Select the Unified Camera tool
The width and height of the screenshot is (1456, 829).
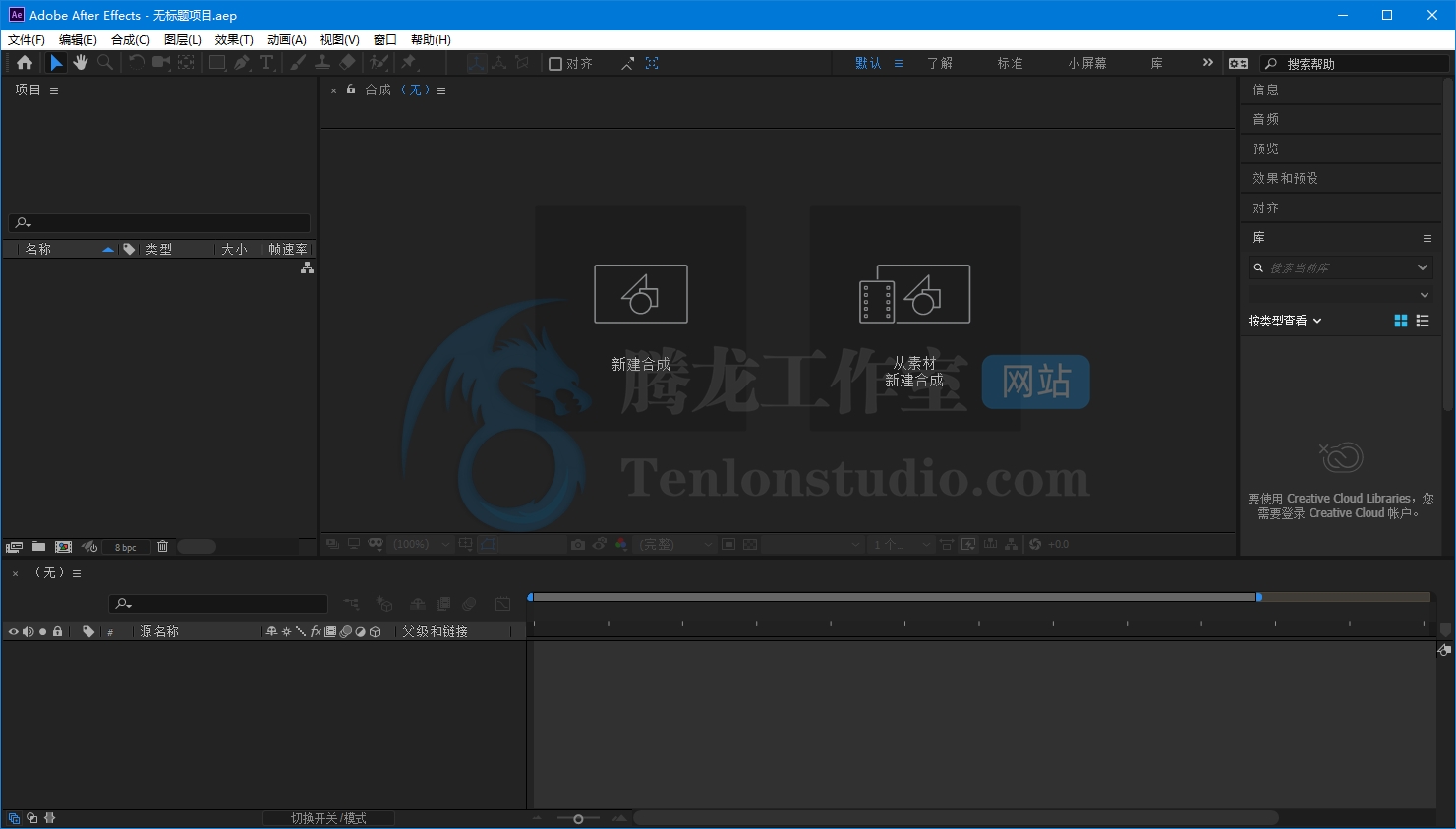point(161,63)
